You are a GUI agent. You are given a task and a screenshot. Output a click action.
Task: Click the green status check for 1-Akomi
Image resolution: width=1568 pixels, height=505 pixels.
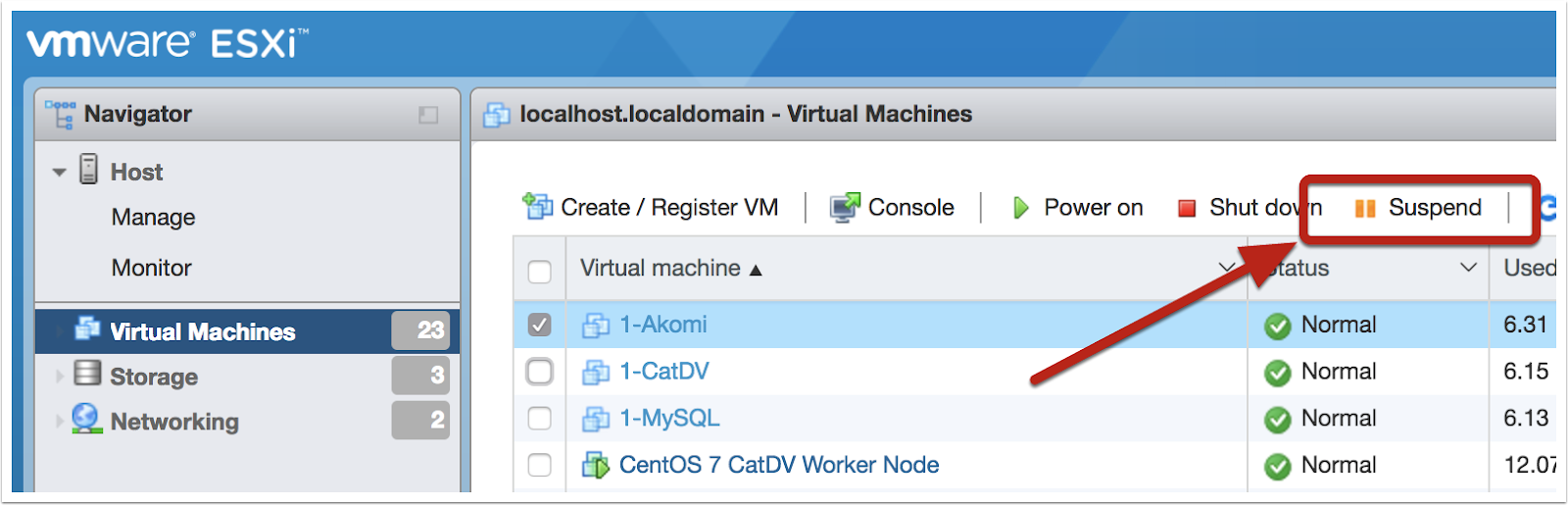coord(1278,326)
